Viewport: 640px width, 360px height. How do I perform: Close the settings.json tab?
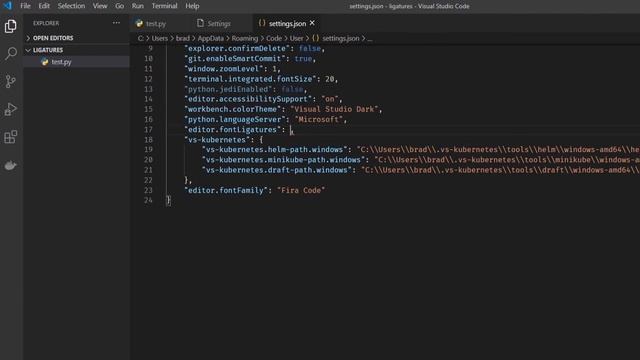pyautogui.click(x=312, y=23)
